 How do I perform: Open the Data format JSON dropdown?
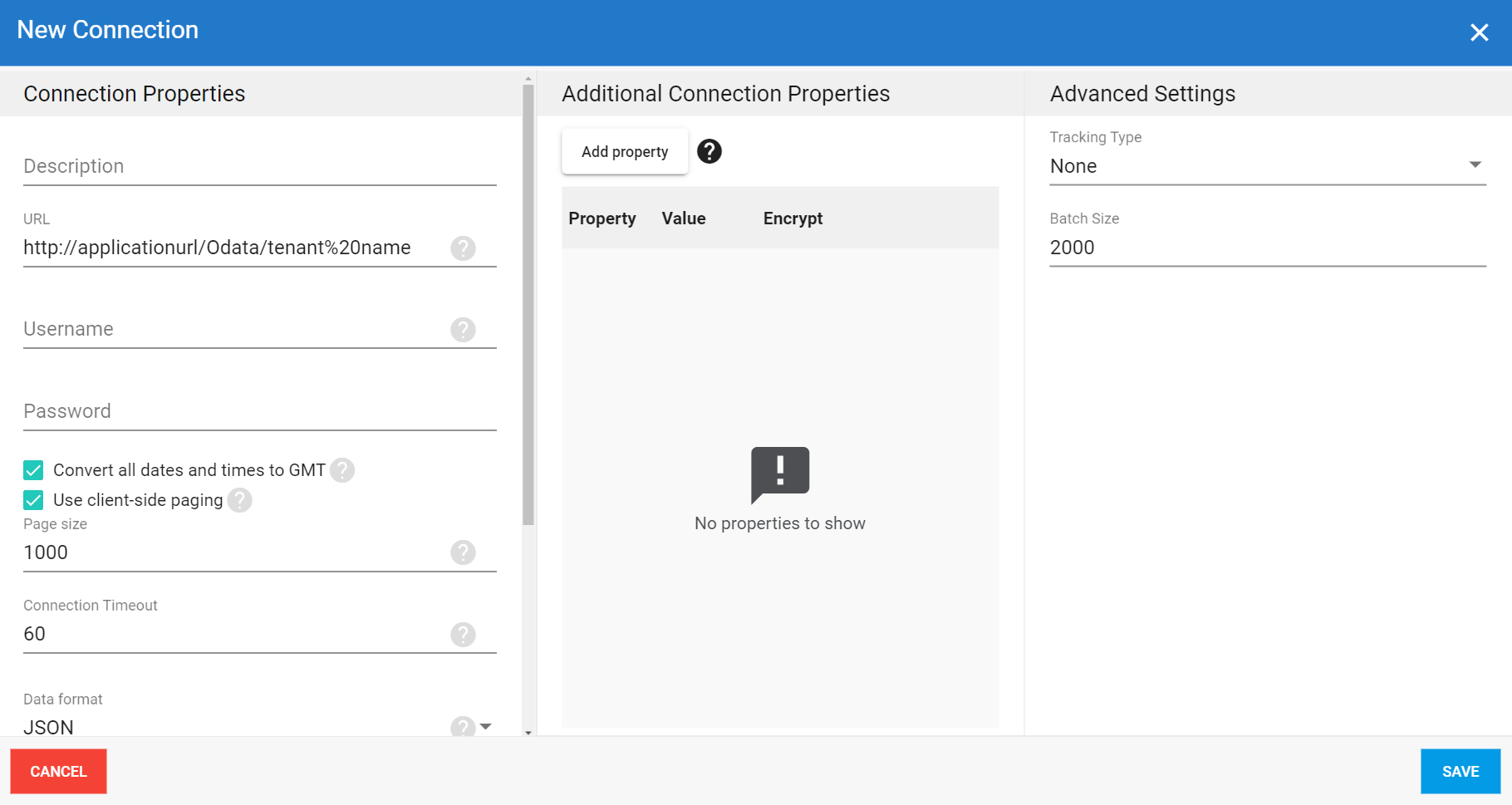point(486,727)
